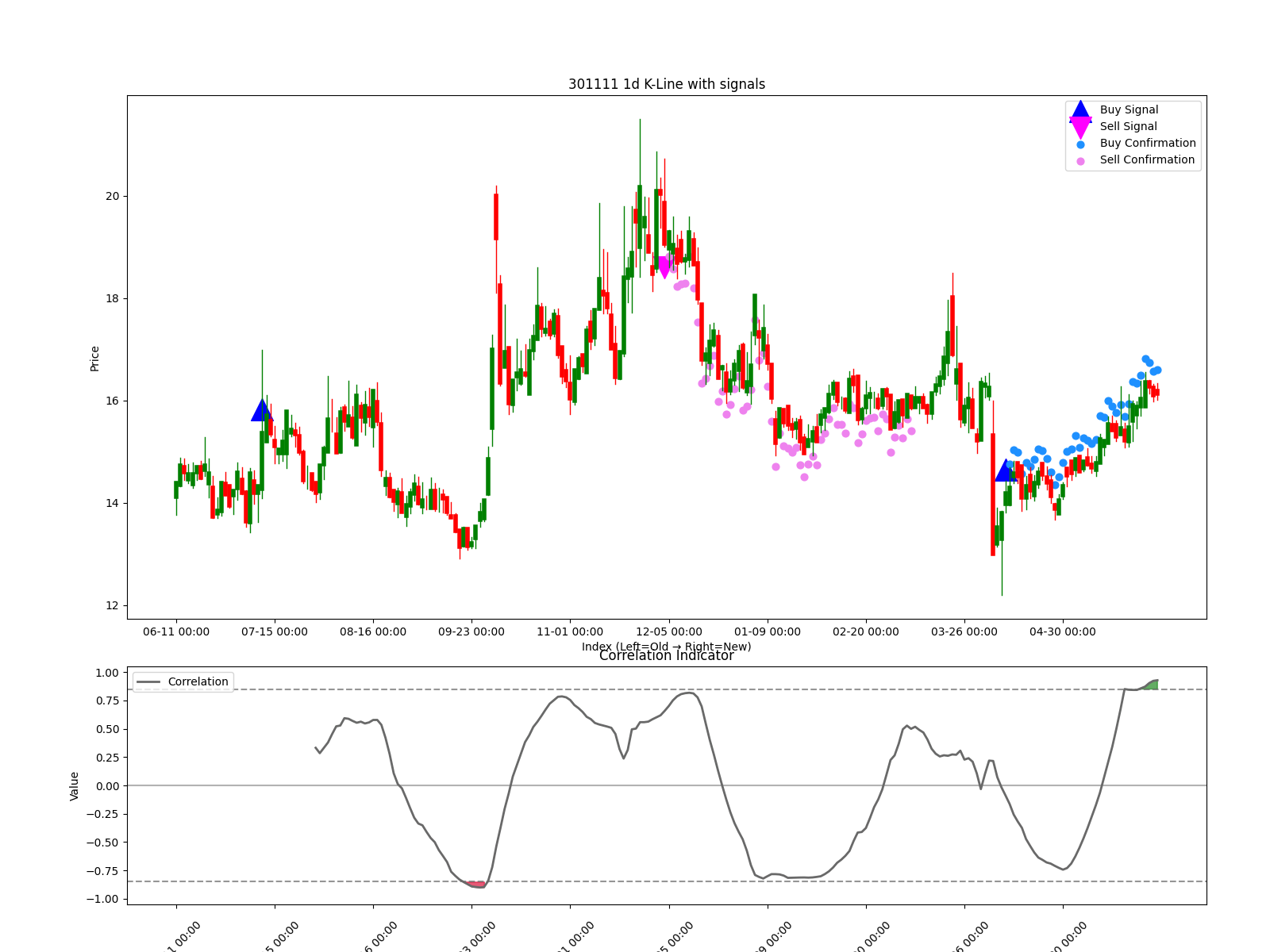Click the green shaded region above the upper threshold

[1150, 685]
